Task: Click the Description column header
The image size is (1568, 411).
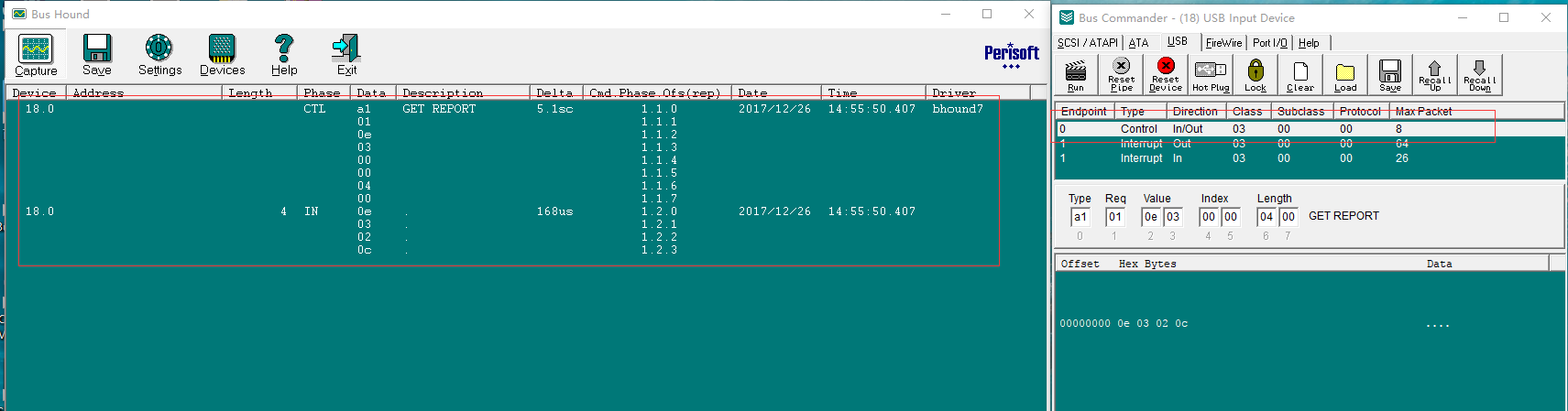Action: coord(463,92)
